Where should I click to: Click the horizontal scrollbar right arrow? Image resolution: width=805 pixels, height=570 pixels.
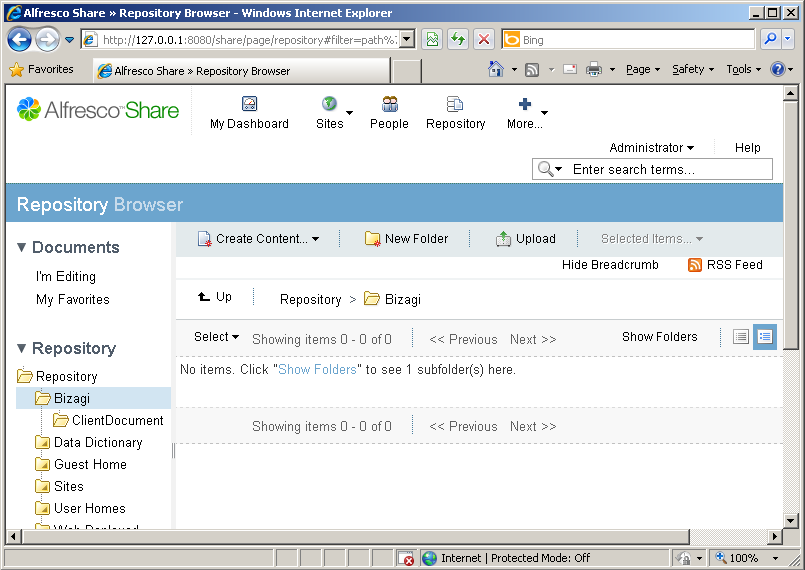(775, 537)
